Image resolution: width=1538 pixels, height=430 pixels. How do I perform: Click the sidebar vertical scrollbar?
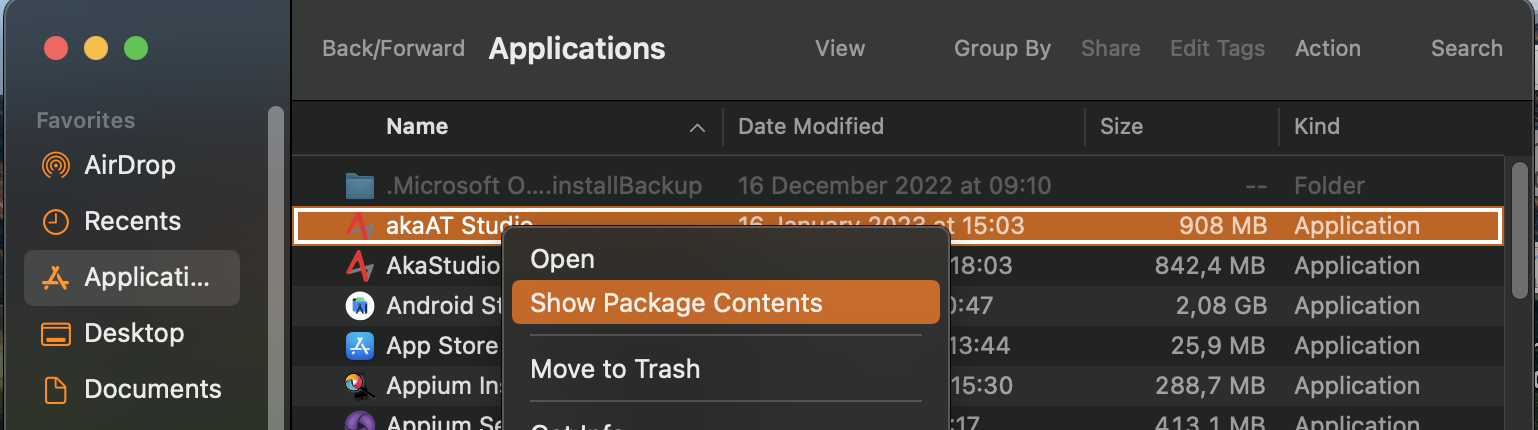click(275, 268)
